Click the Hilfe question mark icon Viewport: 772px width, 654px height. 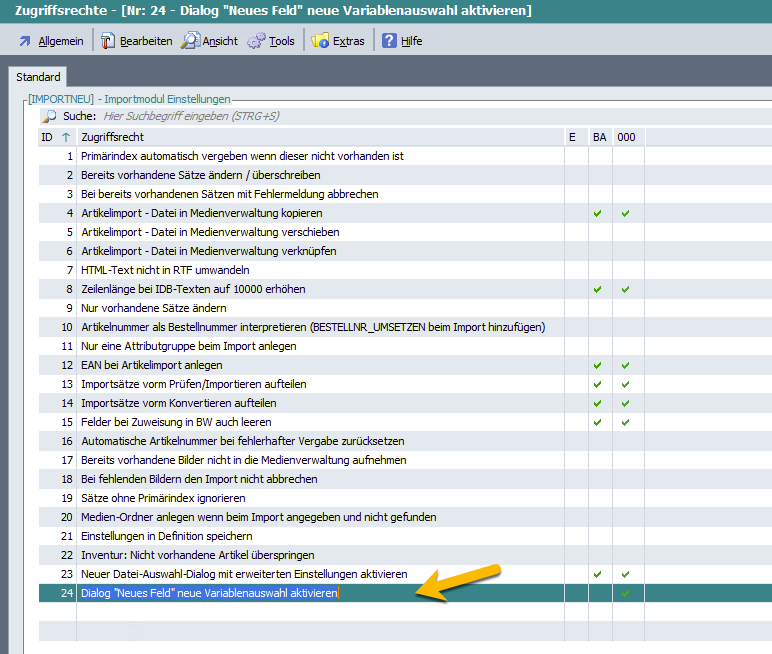[x=389, y=41]
